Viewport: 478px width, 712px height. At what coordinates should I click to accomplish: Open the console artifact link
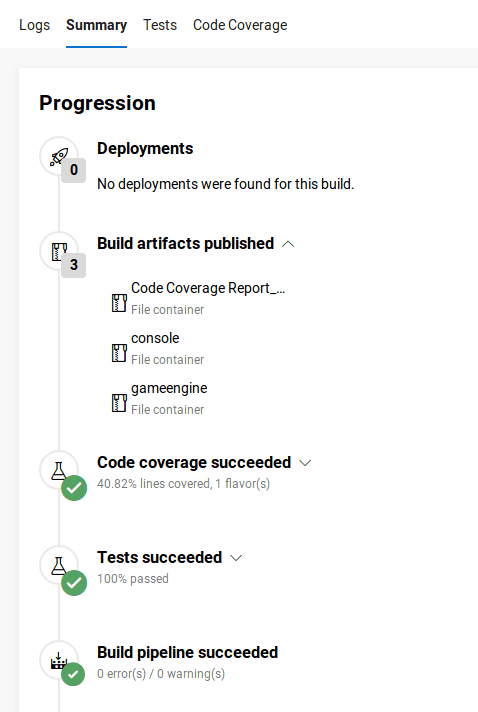pyautogui.click(x=155, y=338)
